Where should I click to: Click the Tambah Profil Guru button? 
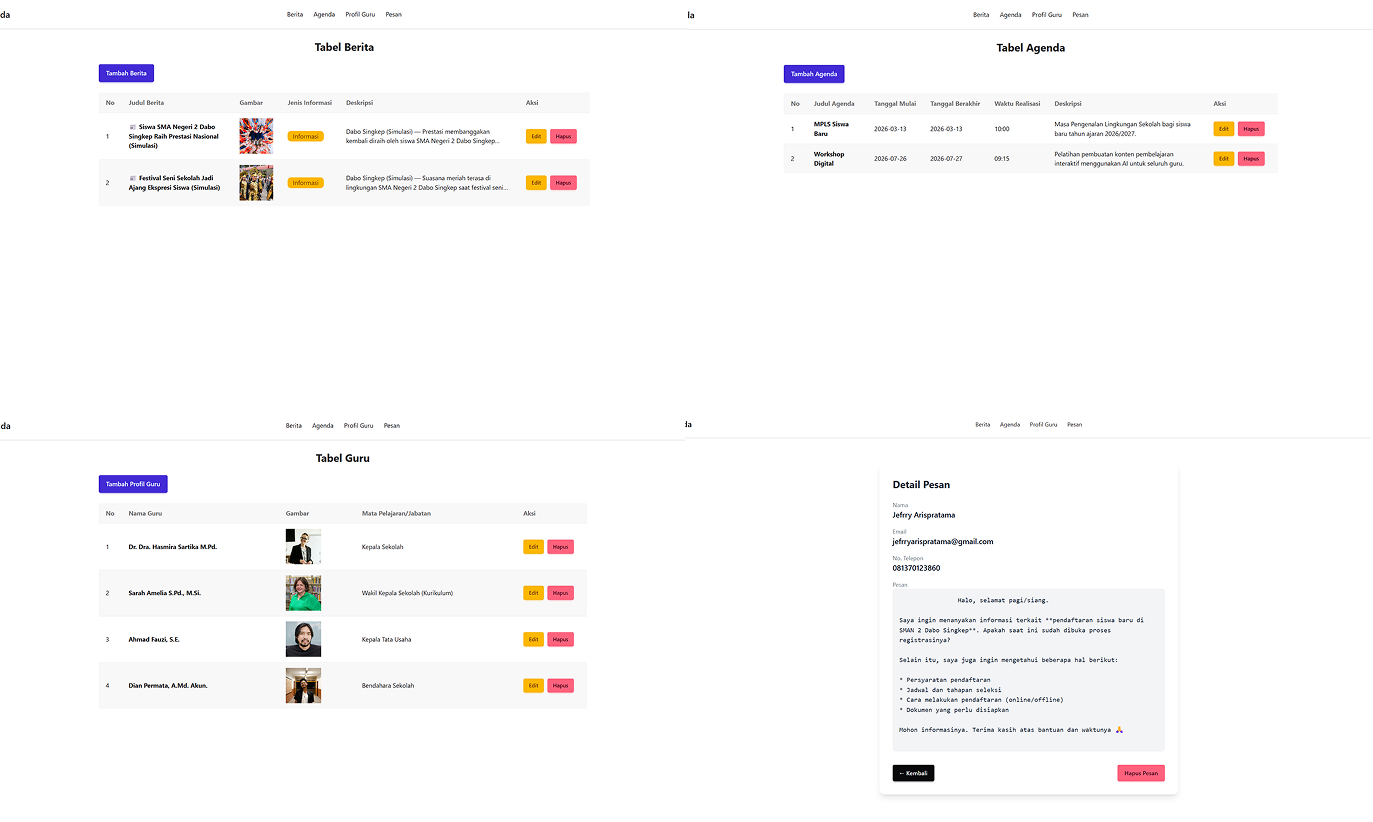tap(133, 484)
